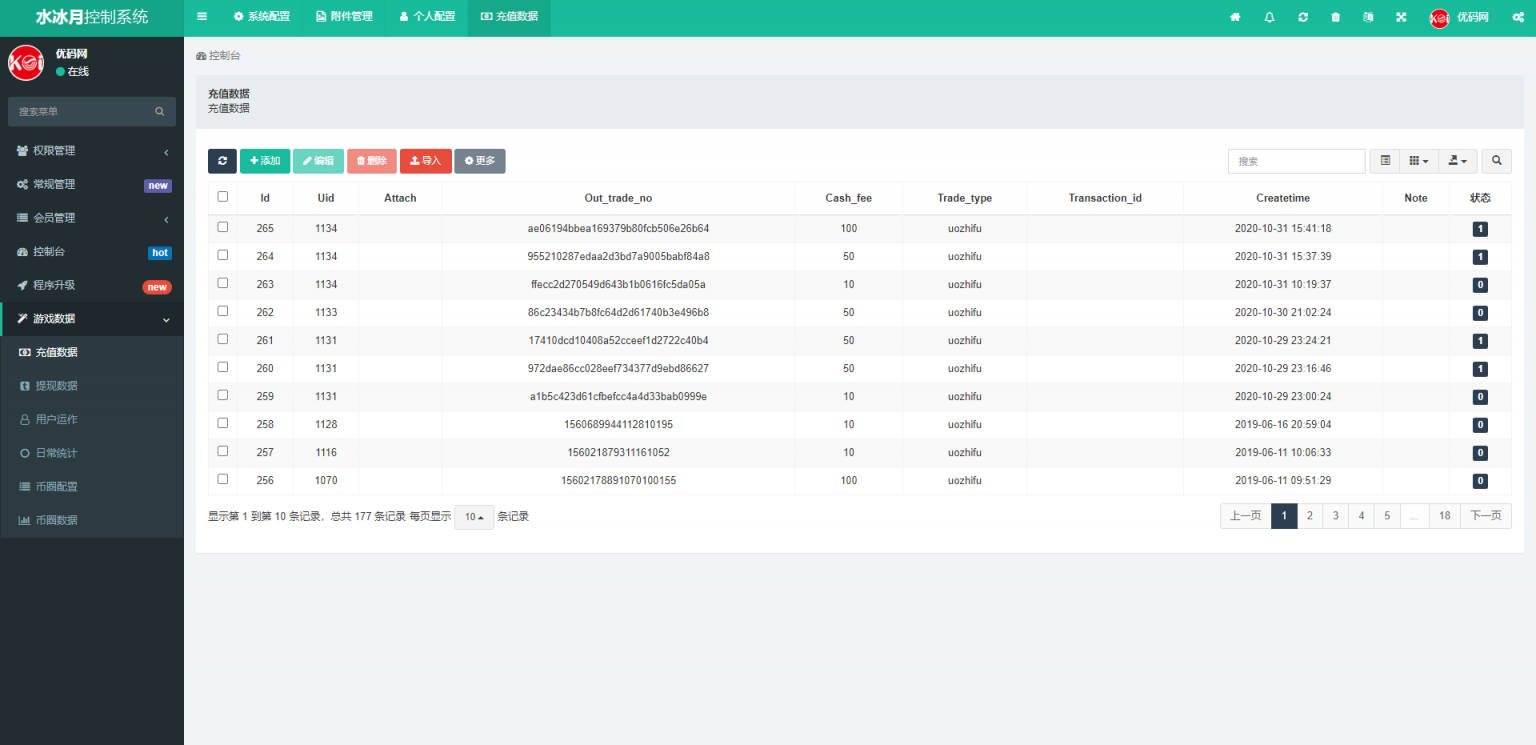Click 下一页 pagination button
The height and width of the screenshot is (745, 1536).
pyautogui.click(x=1485, y=516)
